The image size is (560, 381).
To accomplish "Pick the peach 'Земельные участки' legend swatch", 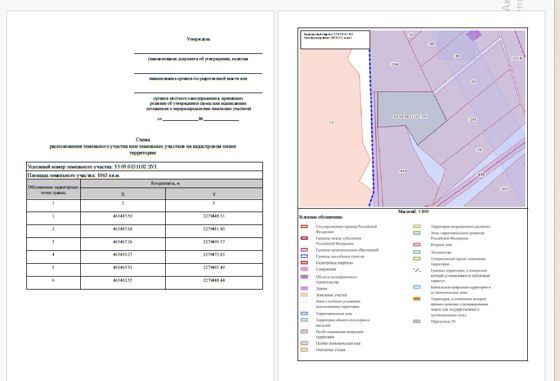I will 304,295.
